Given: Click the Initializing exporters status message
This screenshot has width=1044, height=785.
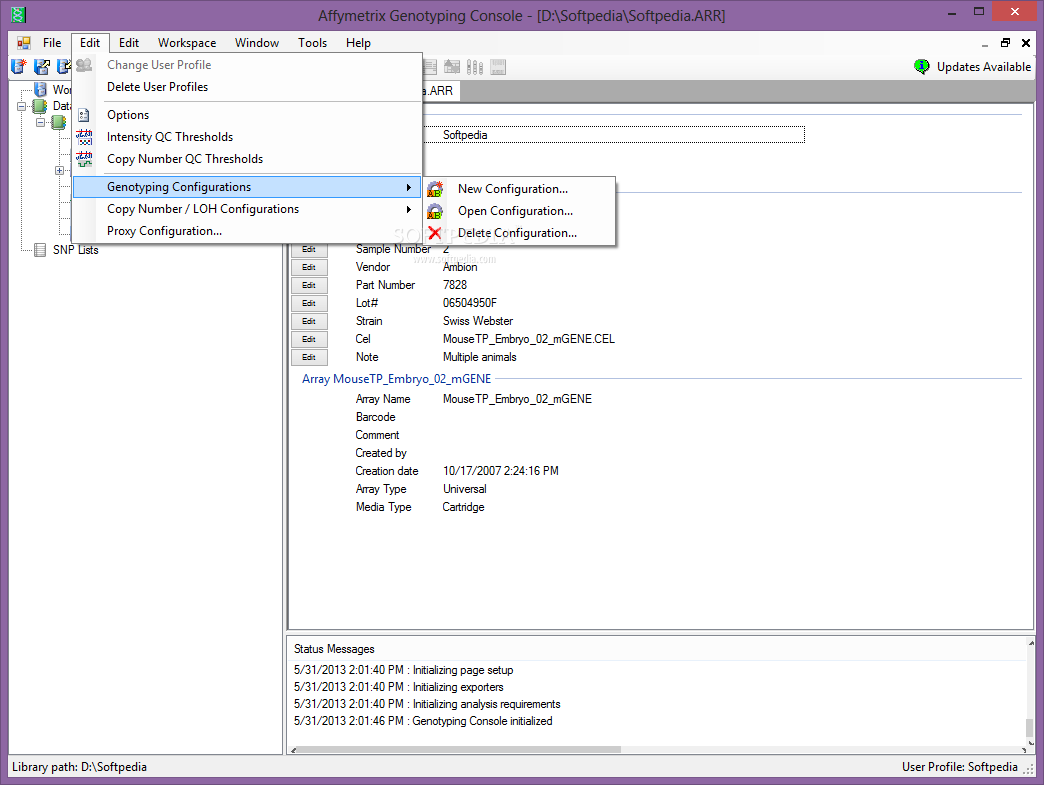Looking at the screenshot, I should pos(398,687).
